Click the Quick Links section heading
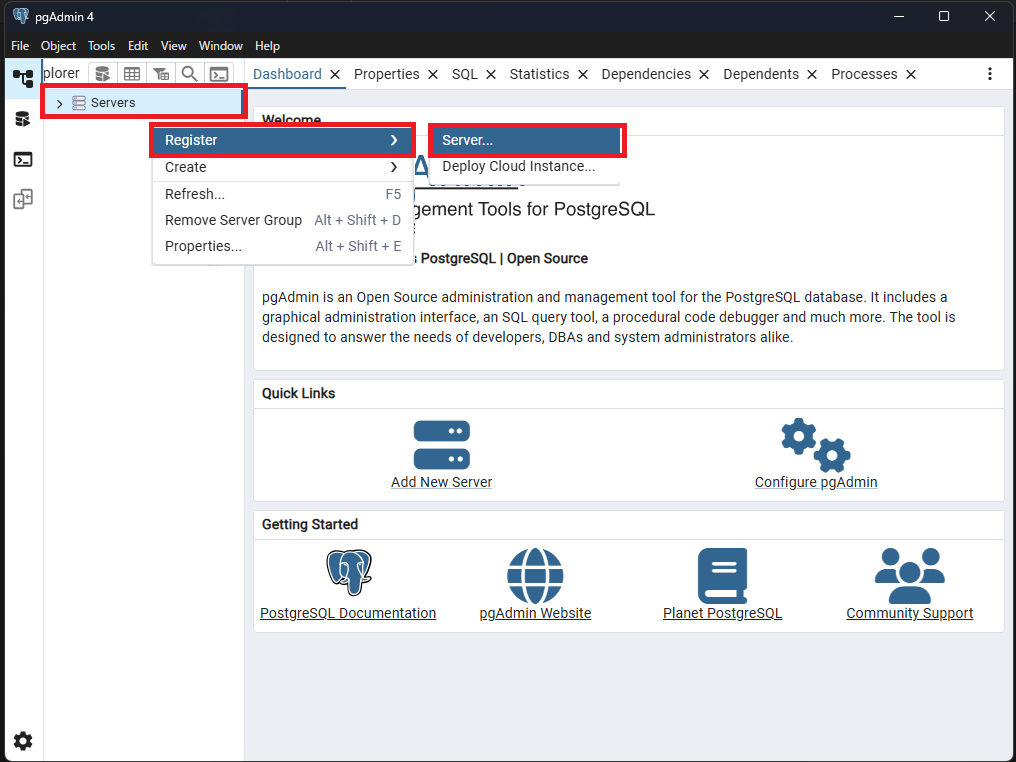1016x762 pixels. (299, 393)
